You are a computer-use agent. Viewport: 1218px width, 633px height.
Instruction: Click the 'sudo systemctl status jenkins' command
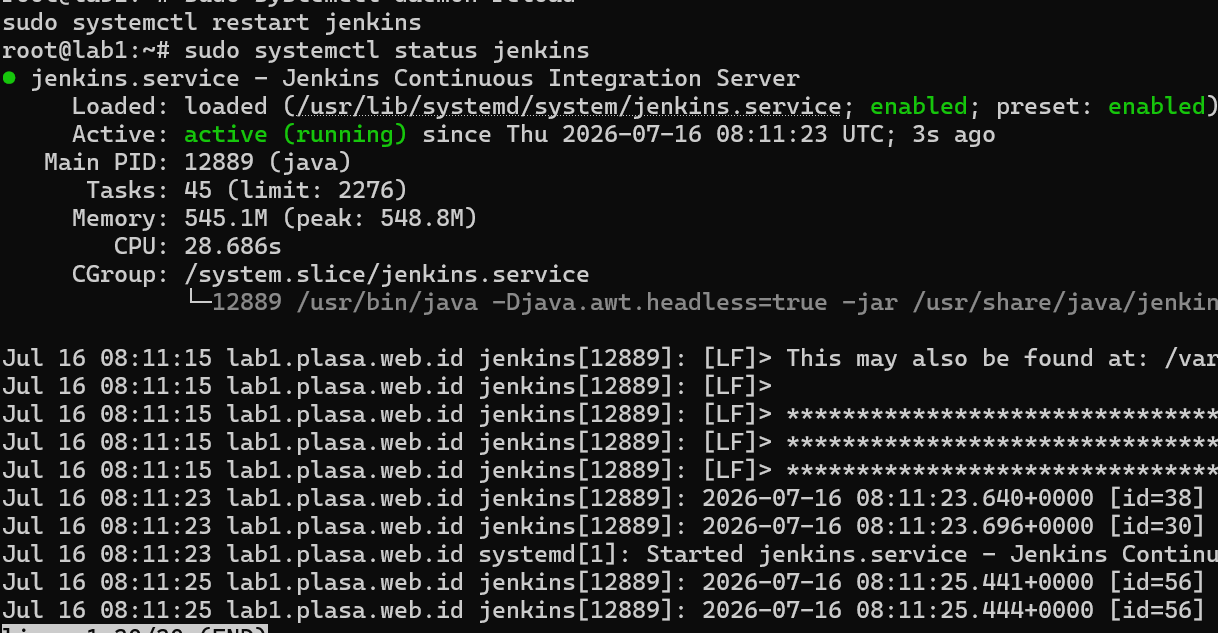(386, 50)
